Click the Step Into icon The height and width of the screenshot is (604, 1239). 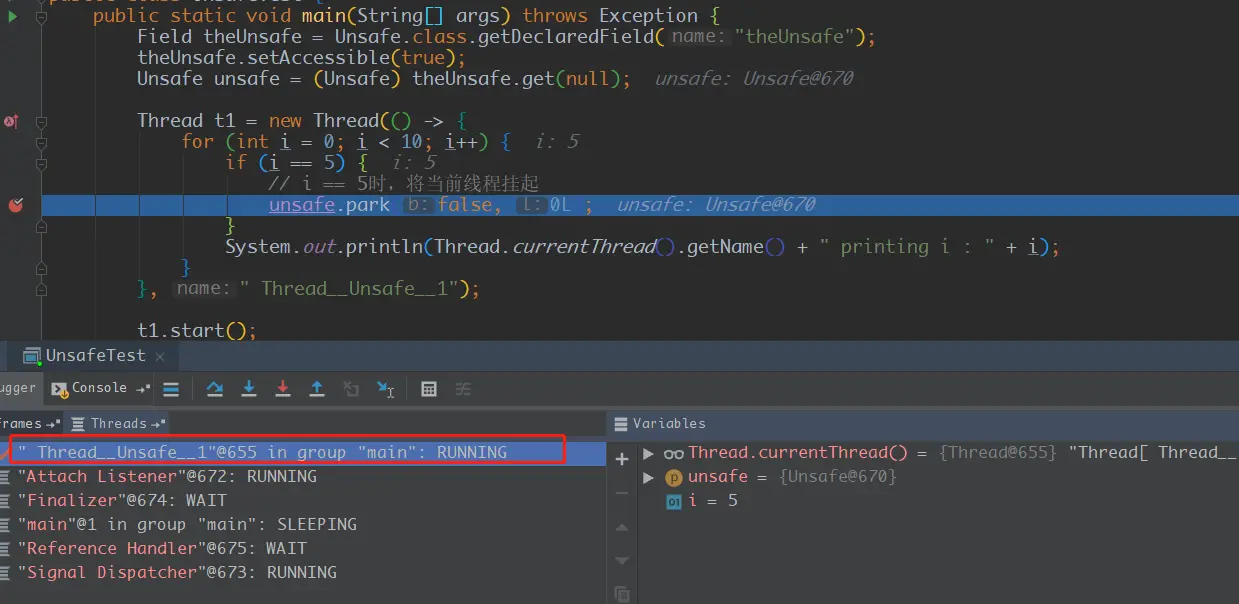249,389
